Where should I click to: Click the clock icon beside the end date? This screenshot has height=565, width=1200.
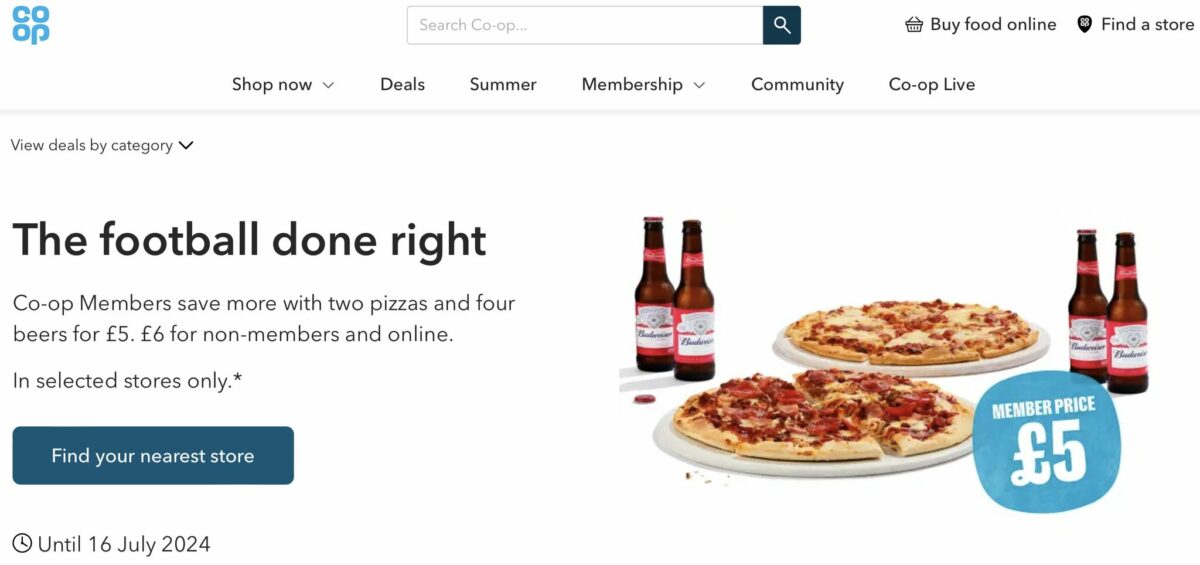pyautogui.click(x=22, y=544)
